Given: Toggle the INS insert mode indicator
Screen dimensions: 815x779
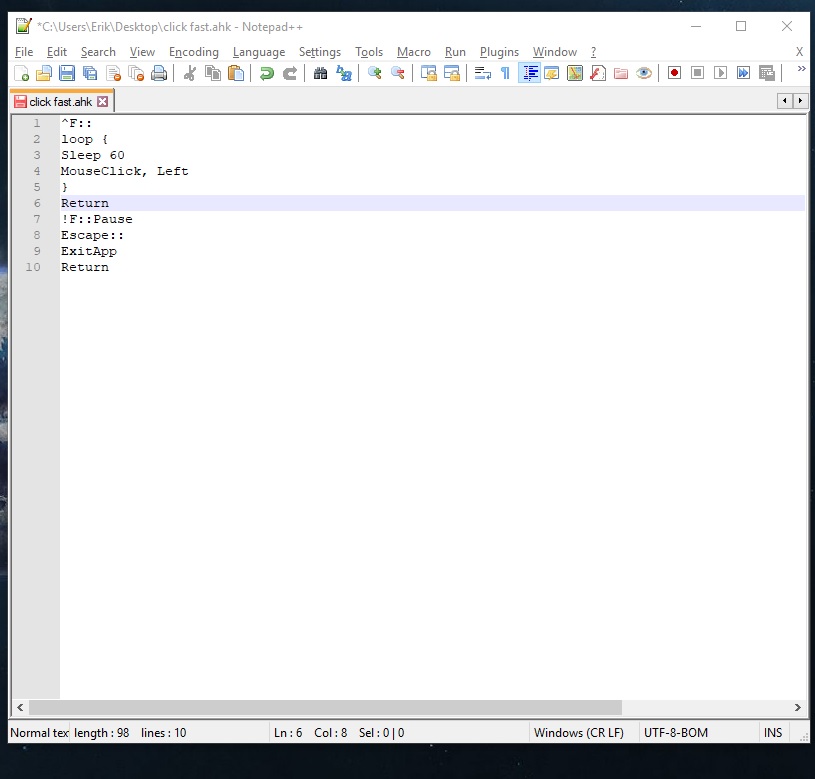Looking at the screenshot, I should tap(773, 733).
